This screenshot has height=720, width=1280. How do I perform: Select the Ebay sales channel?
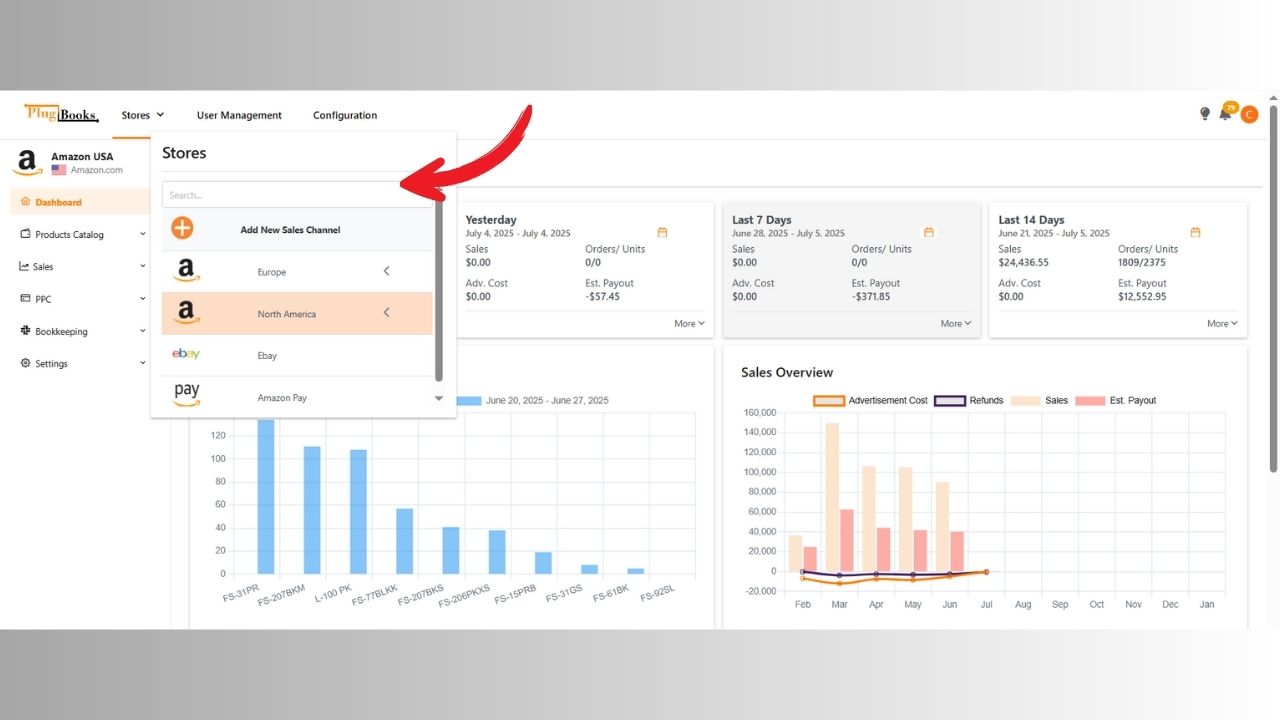(267, 355)
